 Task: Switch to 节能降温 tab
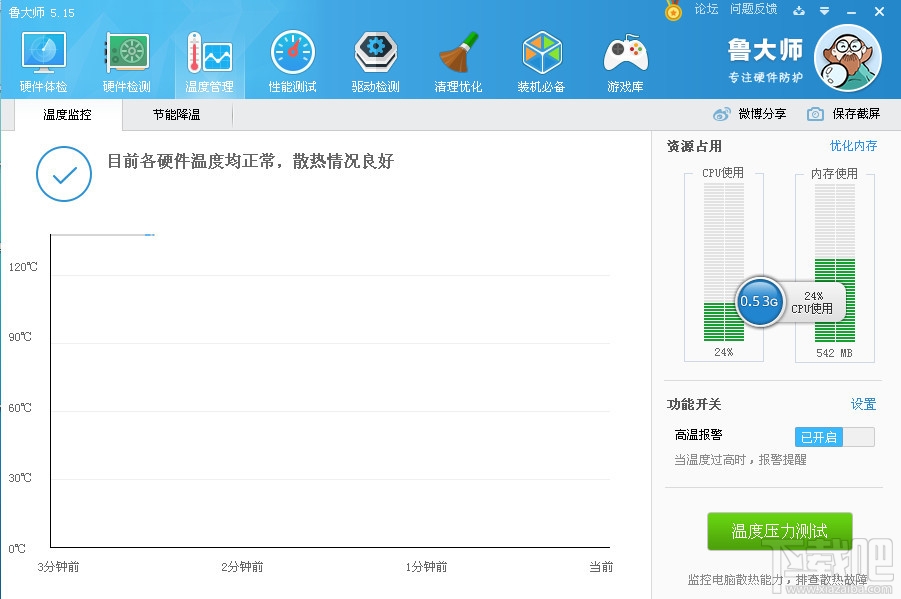176,115
